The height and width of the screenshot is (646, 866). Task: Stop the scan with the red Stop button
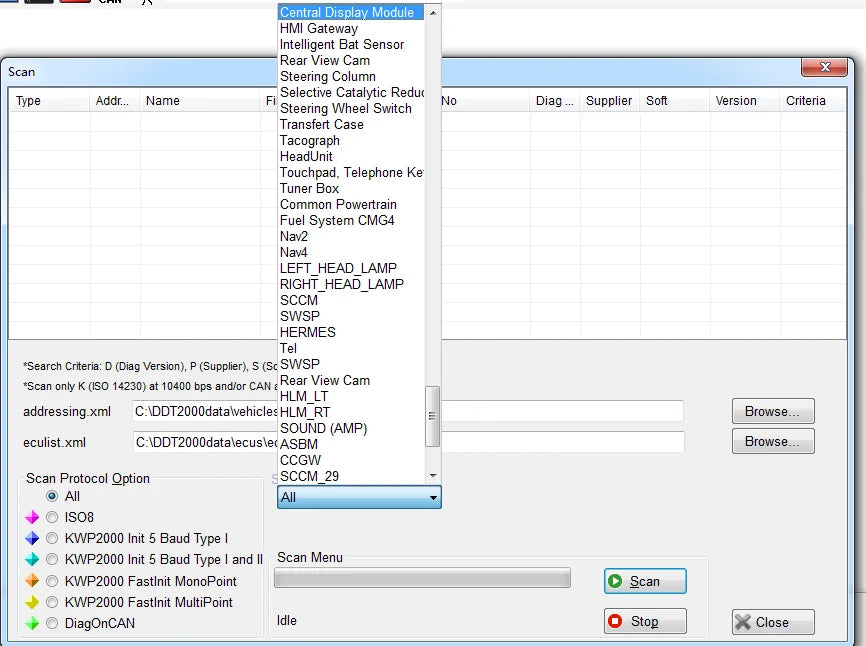click(x=645, y=622)
